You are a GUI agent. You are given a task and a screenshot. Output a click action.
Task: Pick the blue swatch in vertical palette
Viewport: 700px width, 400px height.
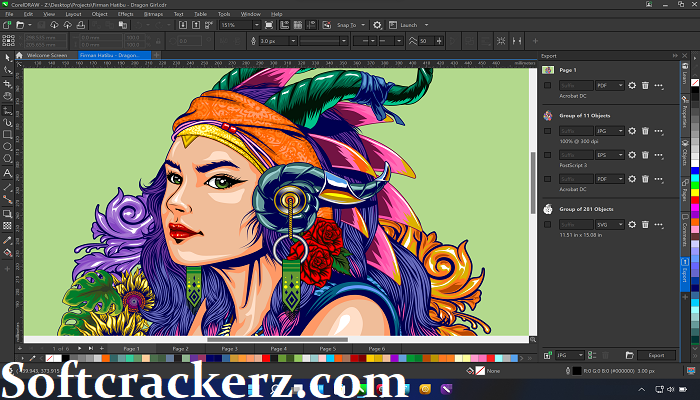click(695, 171)
